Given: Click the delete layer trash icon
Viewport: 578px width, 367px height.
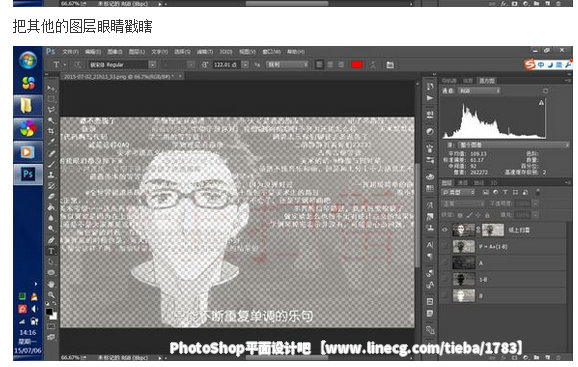Looking at the screenshot, I should [558, 357].
